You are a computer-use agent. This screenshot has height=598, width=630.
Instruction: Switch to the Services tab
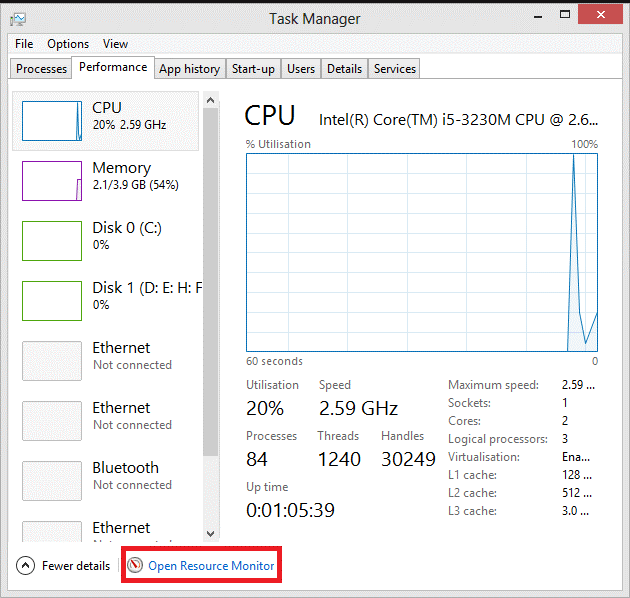point(395,69)
